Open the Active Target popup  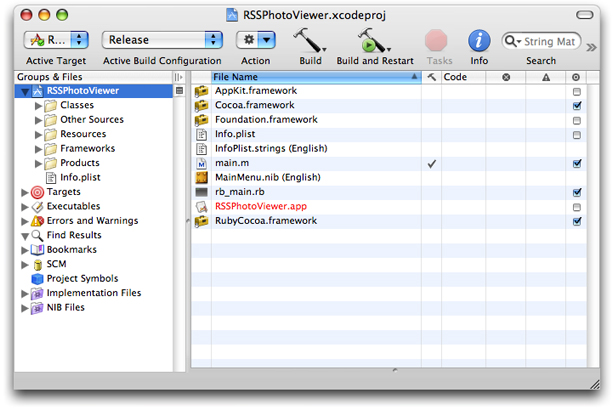56,40
